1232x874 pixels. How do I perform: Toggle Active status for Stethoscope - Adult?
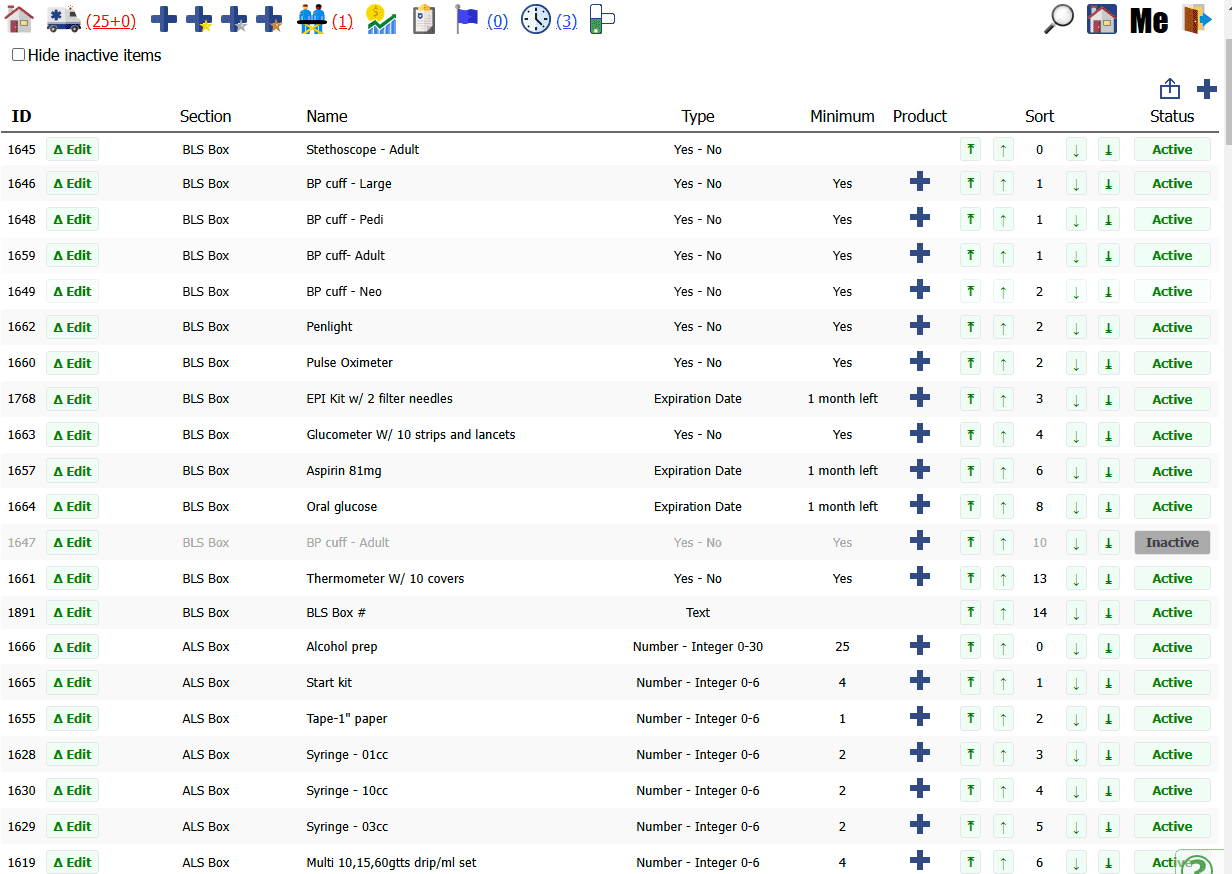click(1172, 150)
